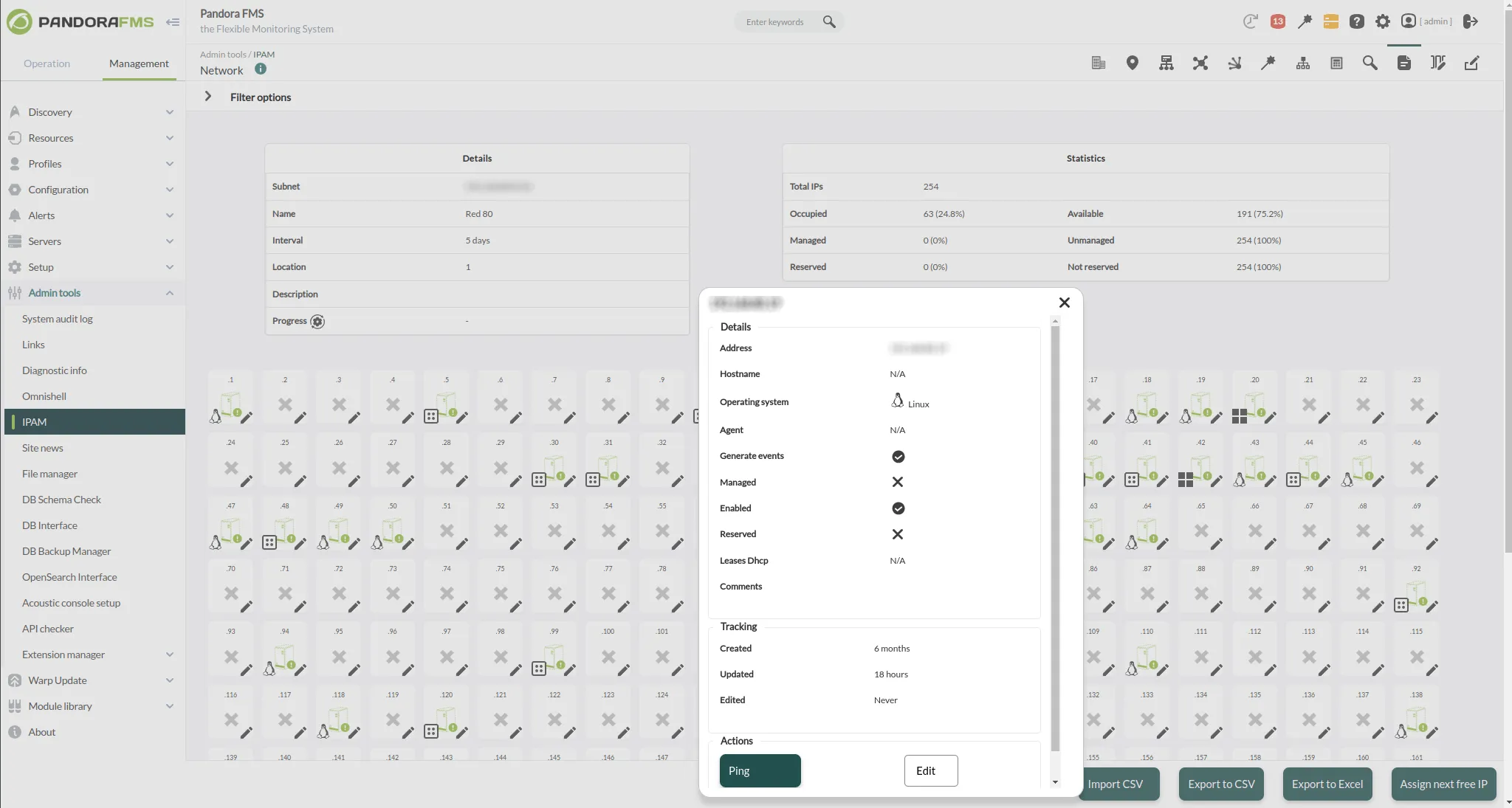Open the red 13 notifications badge

(1278, 21)
